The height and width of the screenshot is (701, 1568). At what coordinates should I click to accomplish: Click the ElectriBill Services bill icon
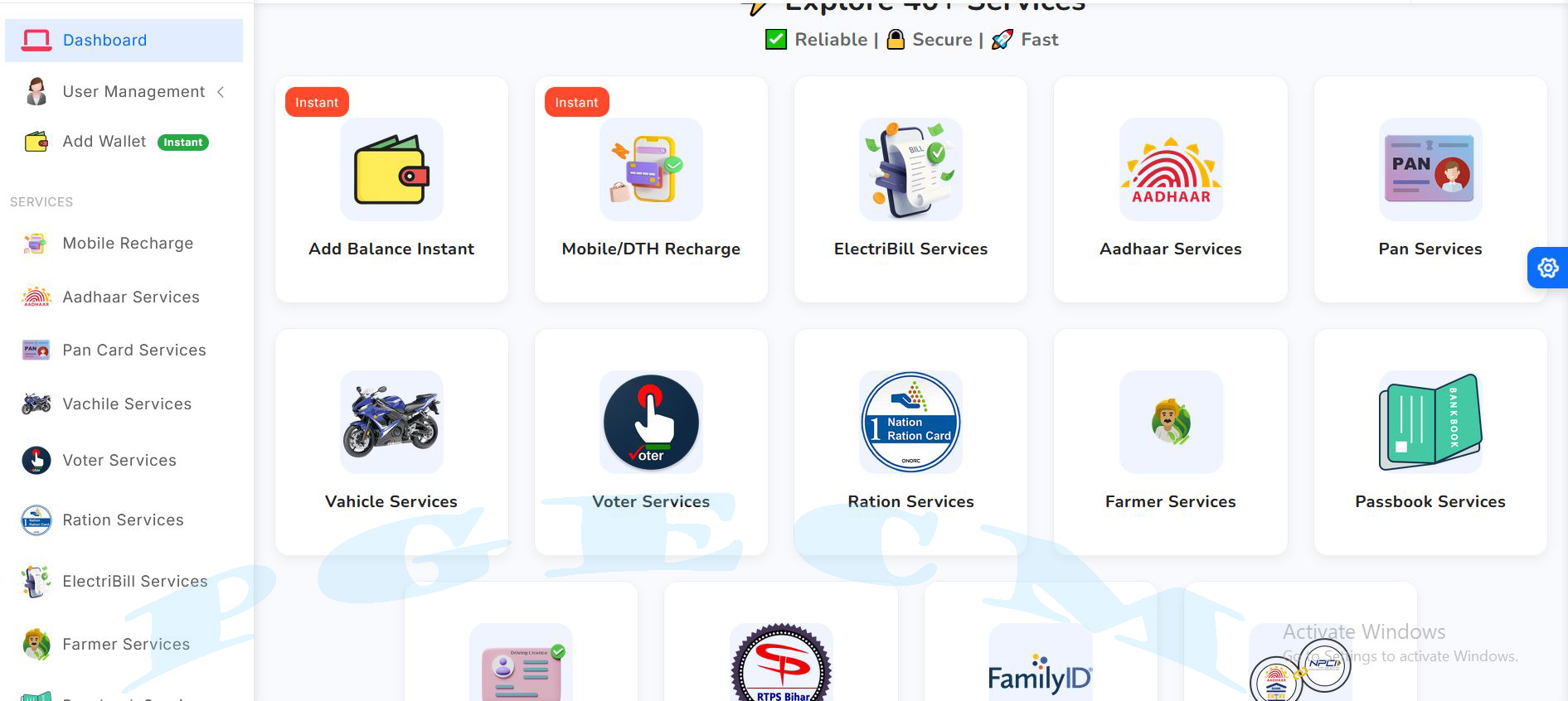910,170
